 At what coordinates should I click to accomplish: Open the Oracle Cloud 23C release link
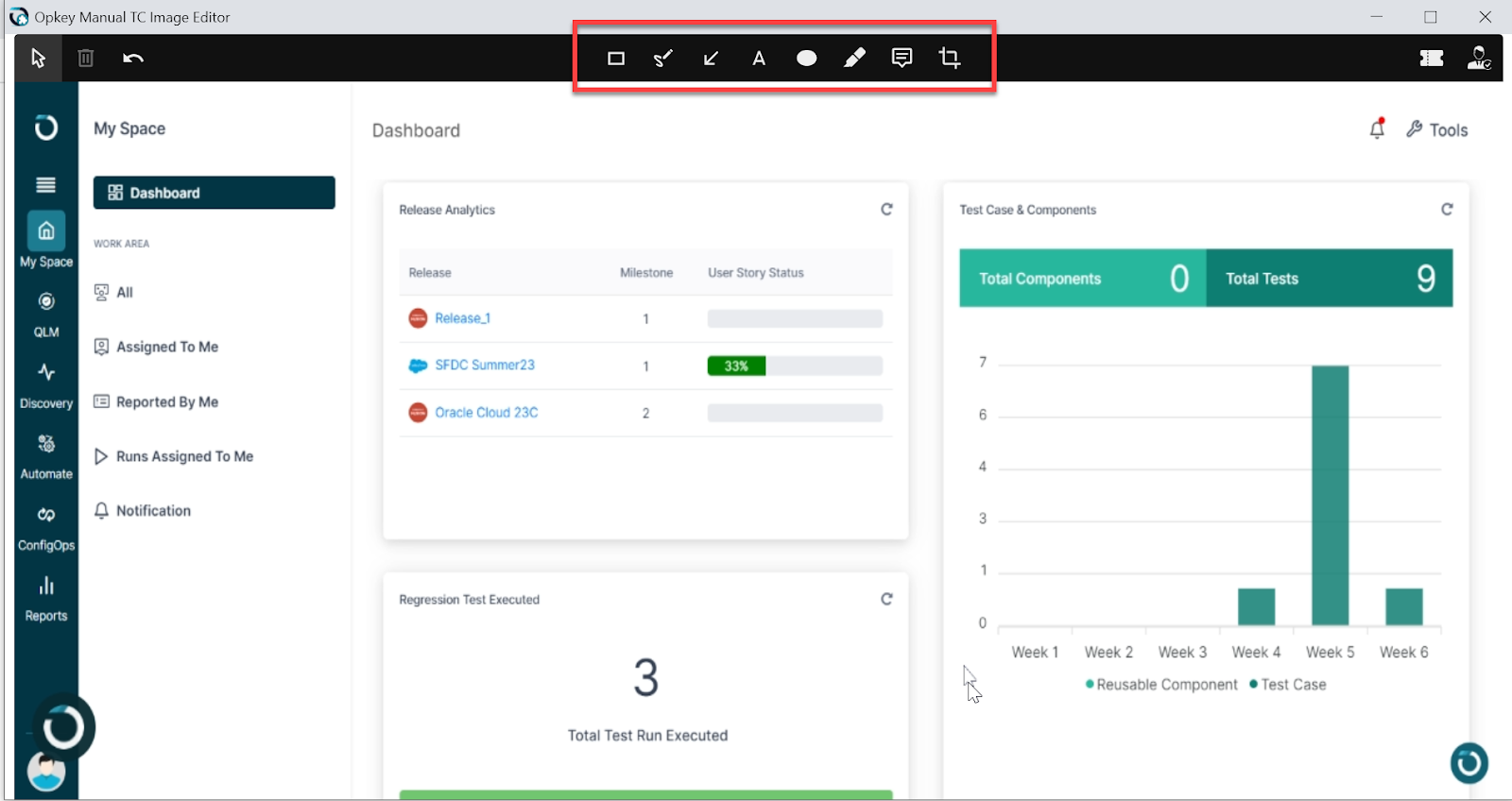pos(487,413)
